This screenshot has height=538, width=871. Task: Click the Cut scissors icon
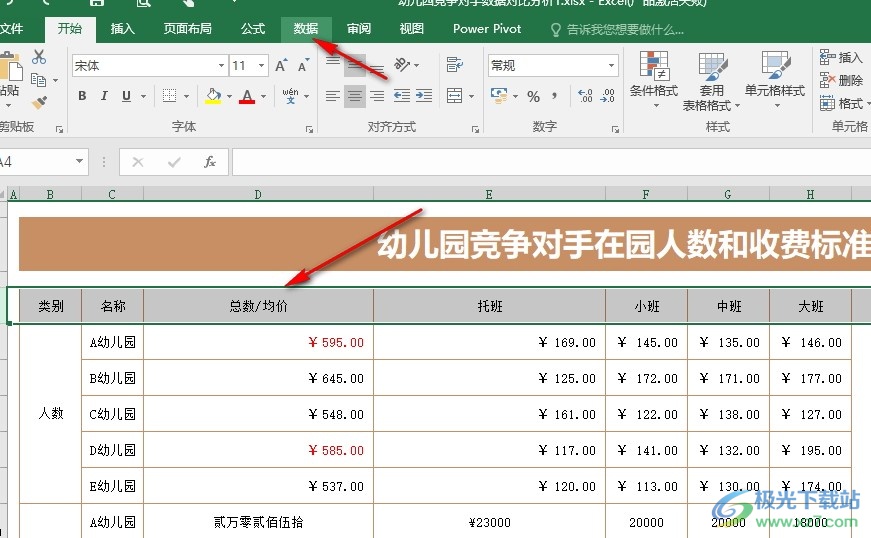[x=39, y=58]
